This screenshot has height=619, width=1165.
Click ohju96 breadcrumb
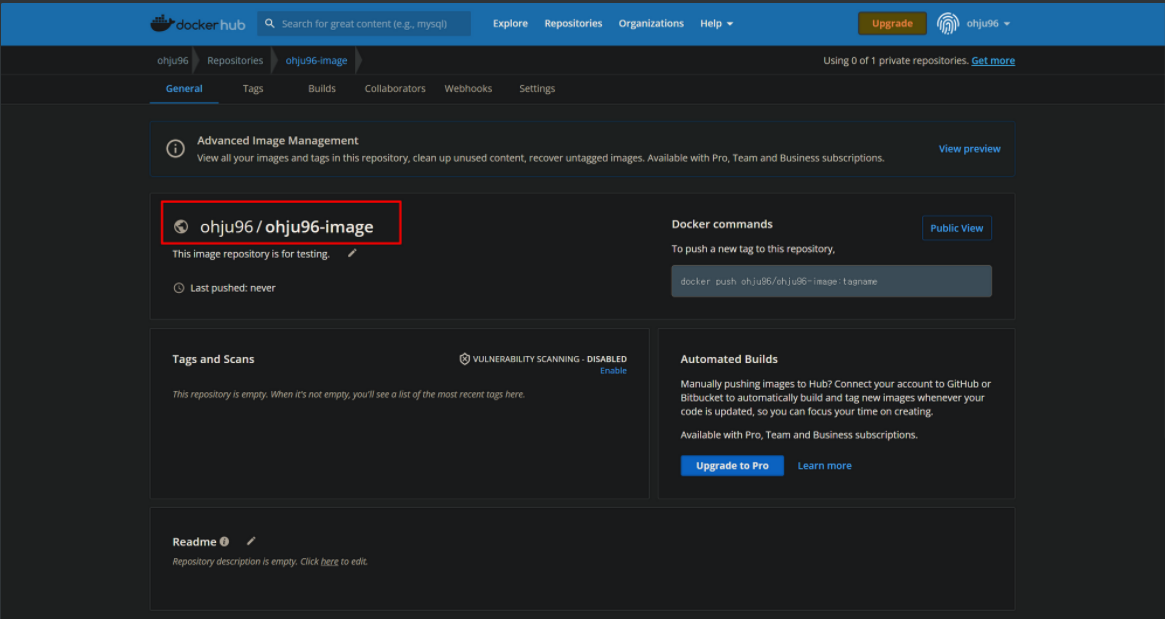[172, 60]
